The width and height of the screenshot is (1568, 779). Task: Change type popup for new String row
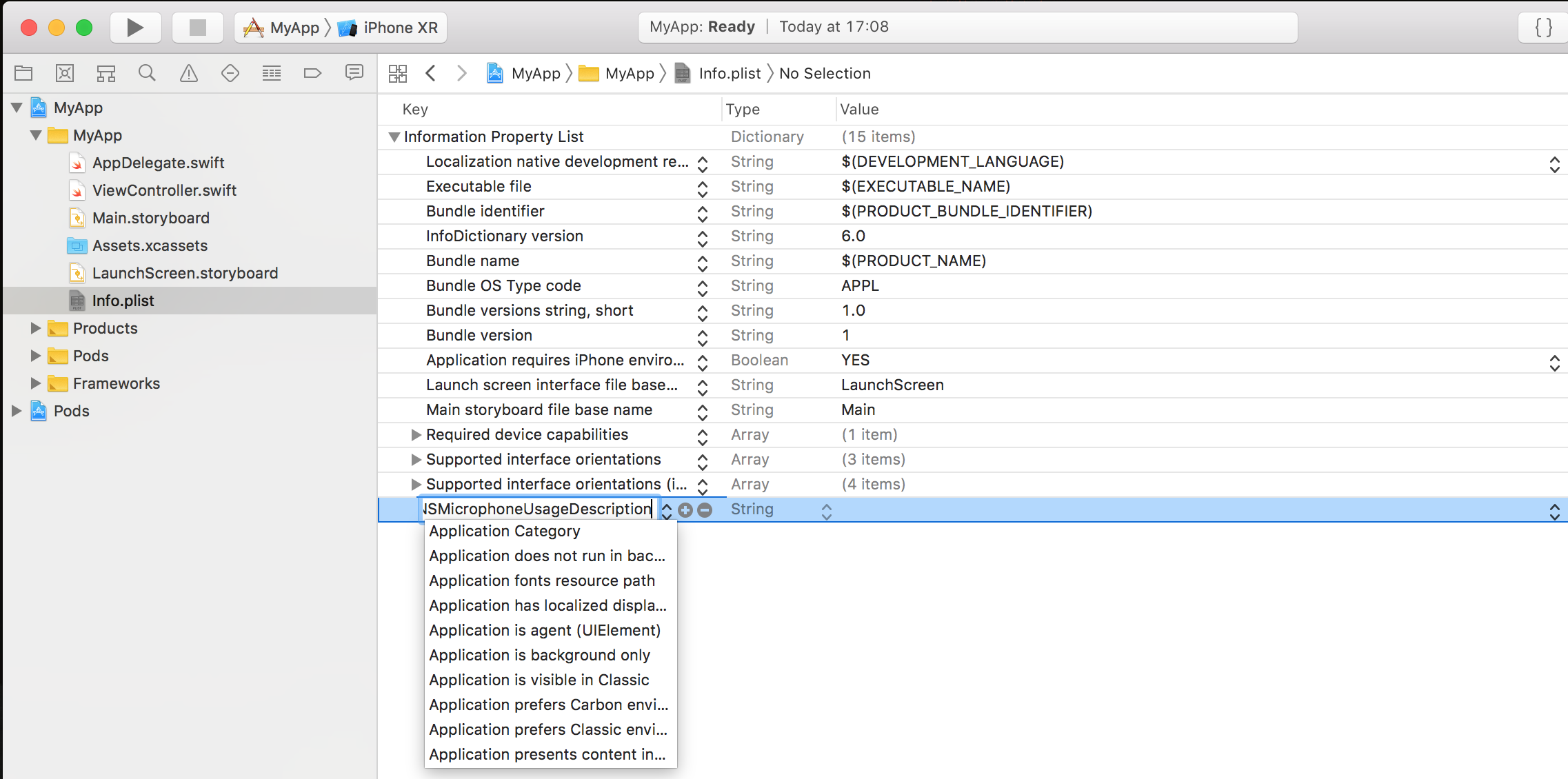tap(827, 511)
